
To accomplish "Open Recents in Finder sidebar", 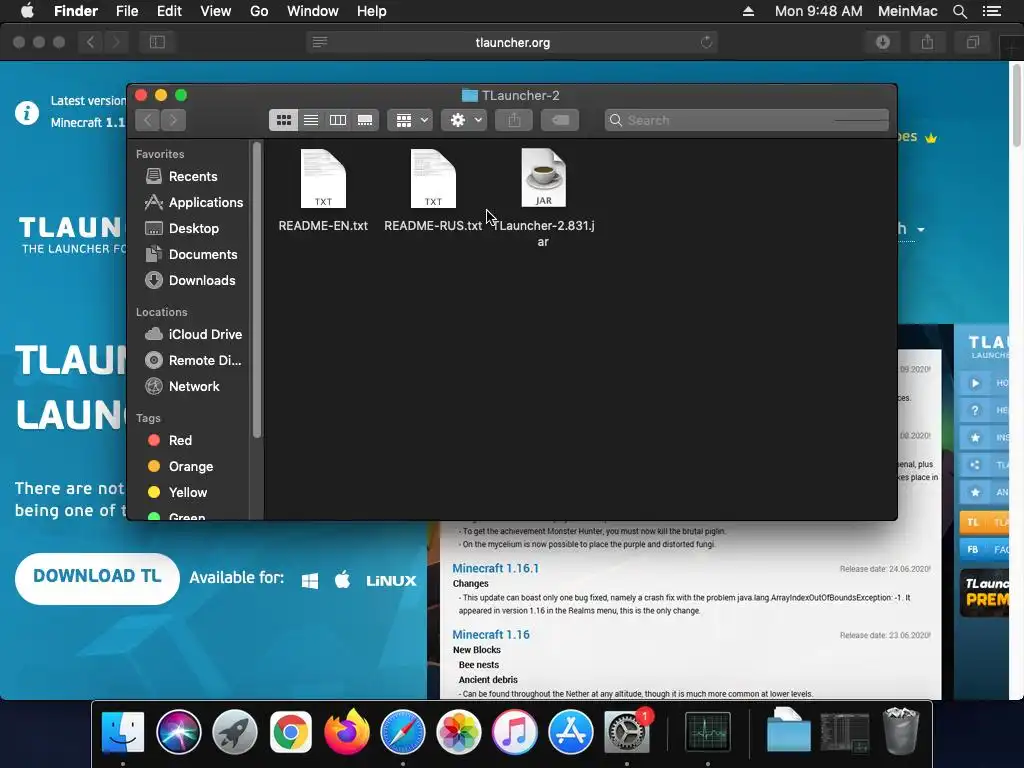I will point(193,176).
